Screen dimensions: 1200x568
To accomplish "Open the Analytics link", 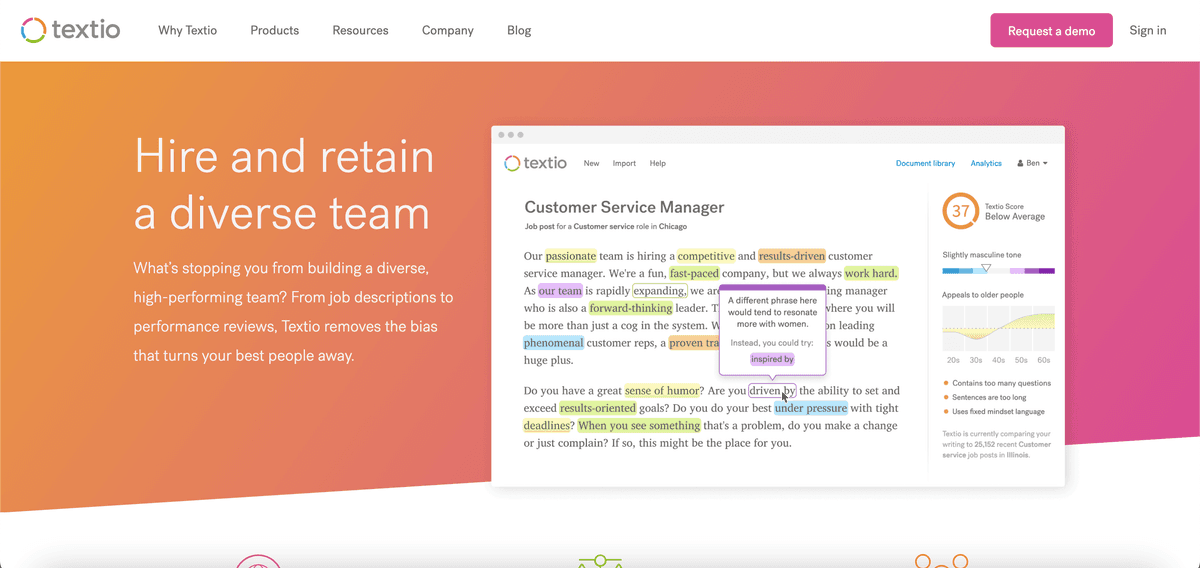I will click(986, 163).
